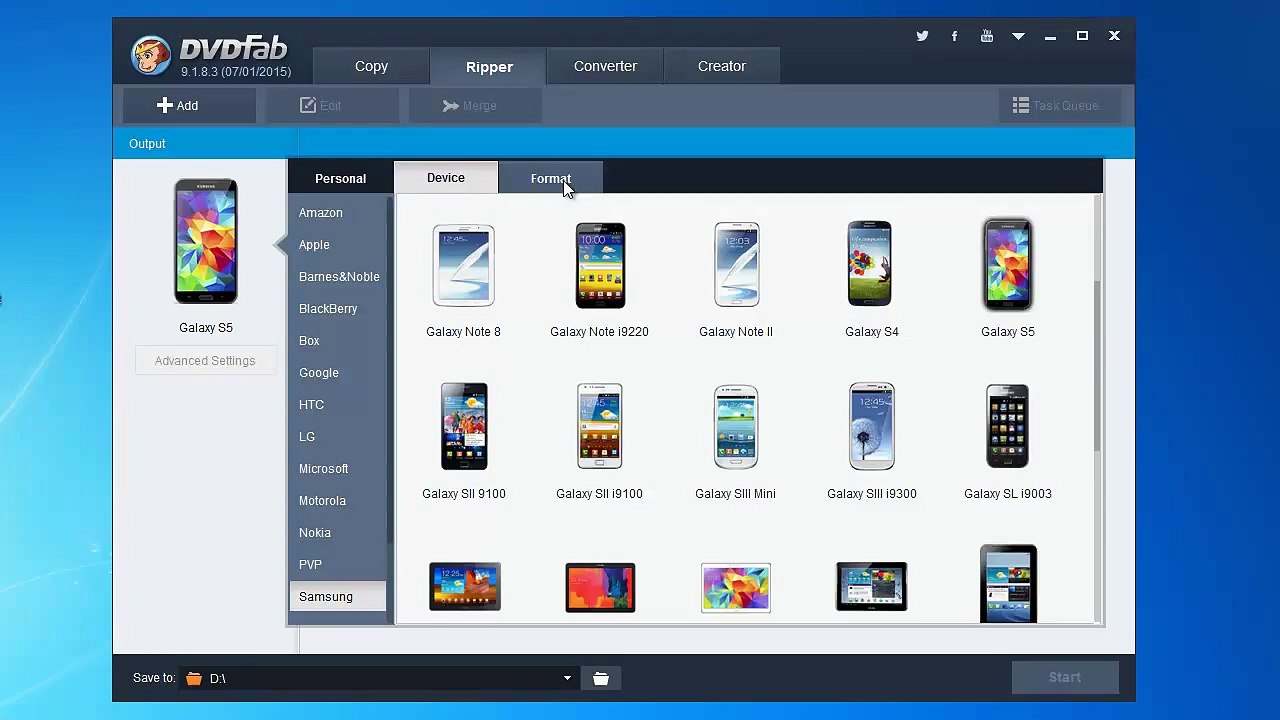Click the device grid vertical scrollbar
The image size is (1280, 720).
click(1098, 365)
